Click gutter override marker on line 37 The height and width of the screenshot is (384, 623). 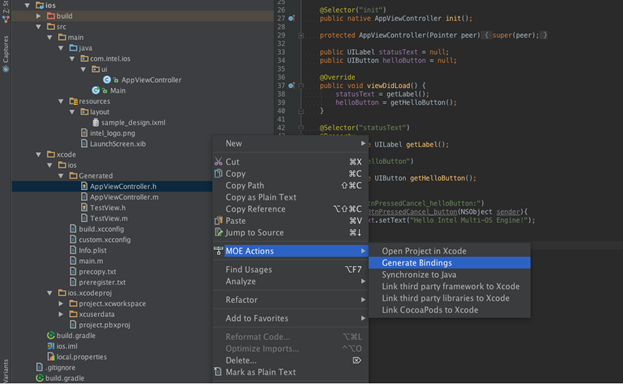pyautogui.click(x=292, y=85)
